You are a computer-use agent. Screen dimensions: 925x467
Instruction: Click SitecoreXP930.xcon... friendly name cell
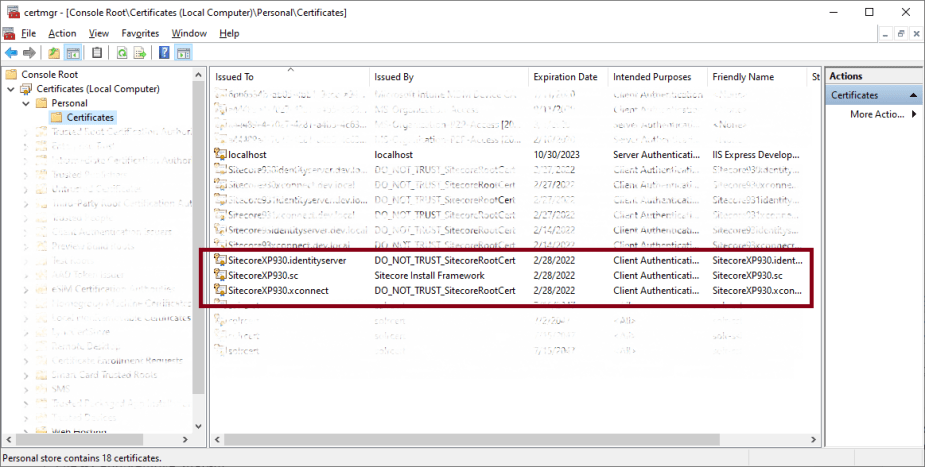(x=757, y=290)
